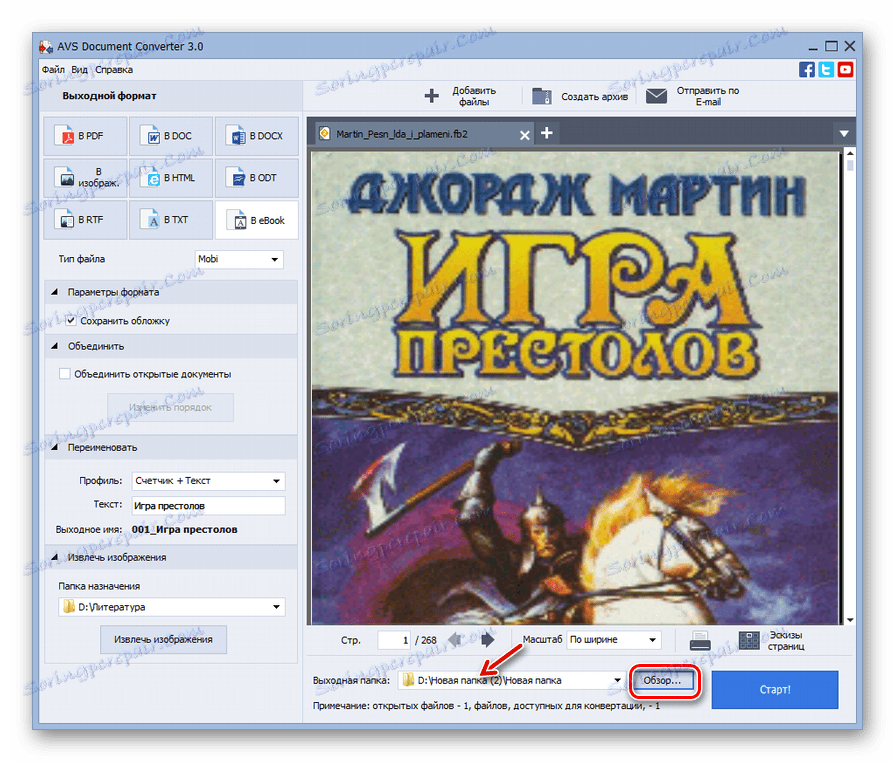Select the To PDF output format

pyautogui.click(x=85, y=136)
